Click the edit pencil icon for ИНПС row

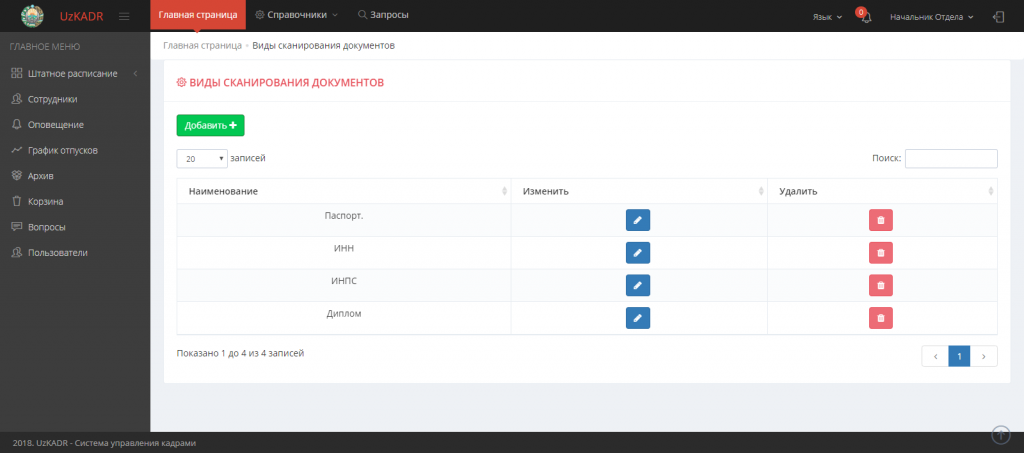coord(637,285)
